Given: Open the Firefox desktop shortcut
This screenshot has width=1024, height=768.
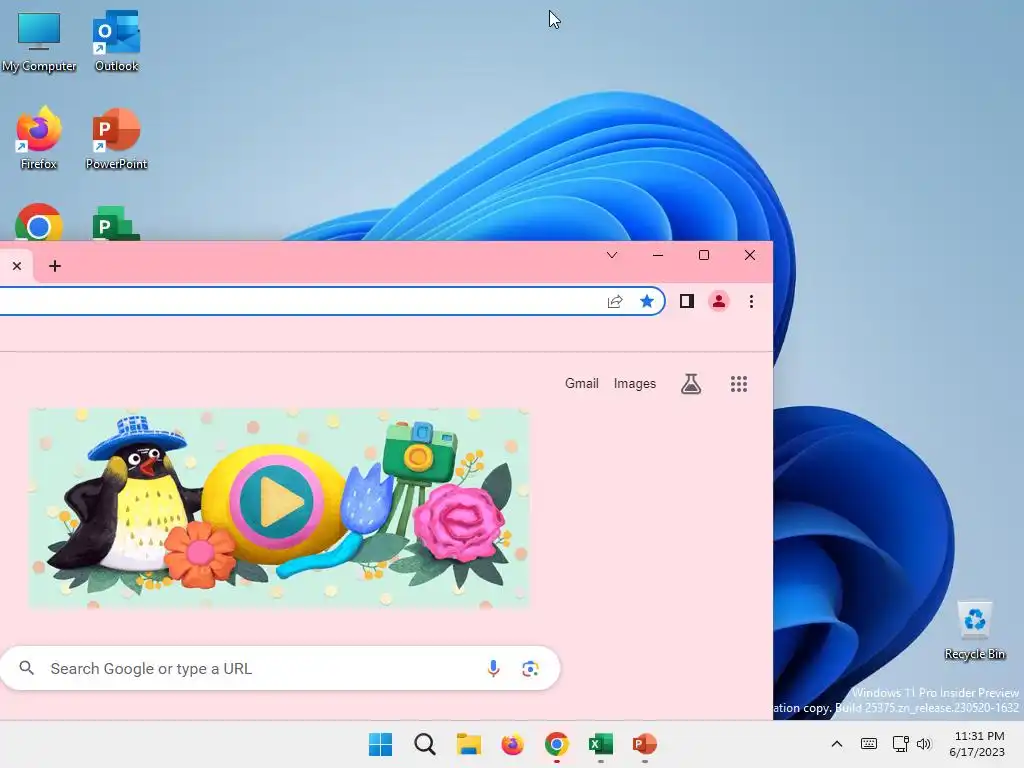Looking at the screenshot, I should click(39, 138).
